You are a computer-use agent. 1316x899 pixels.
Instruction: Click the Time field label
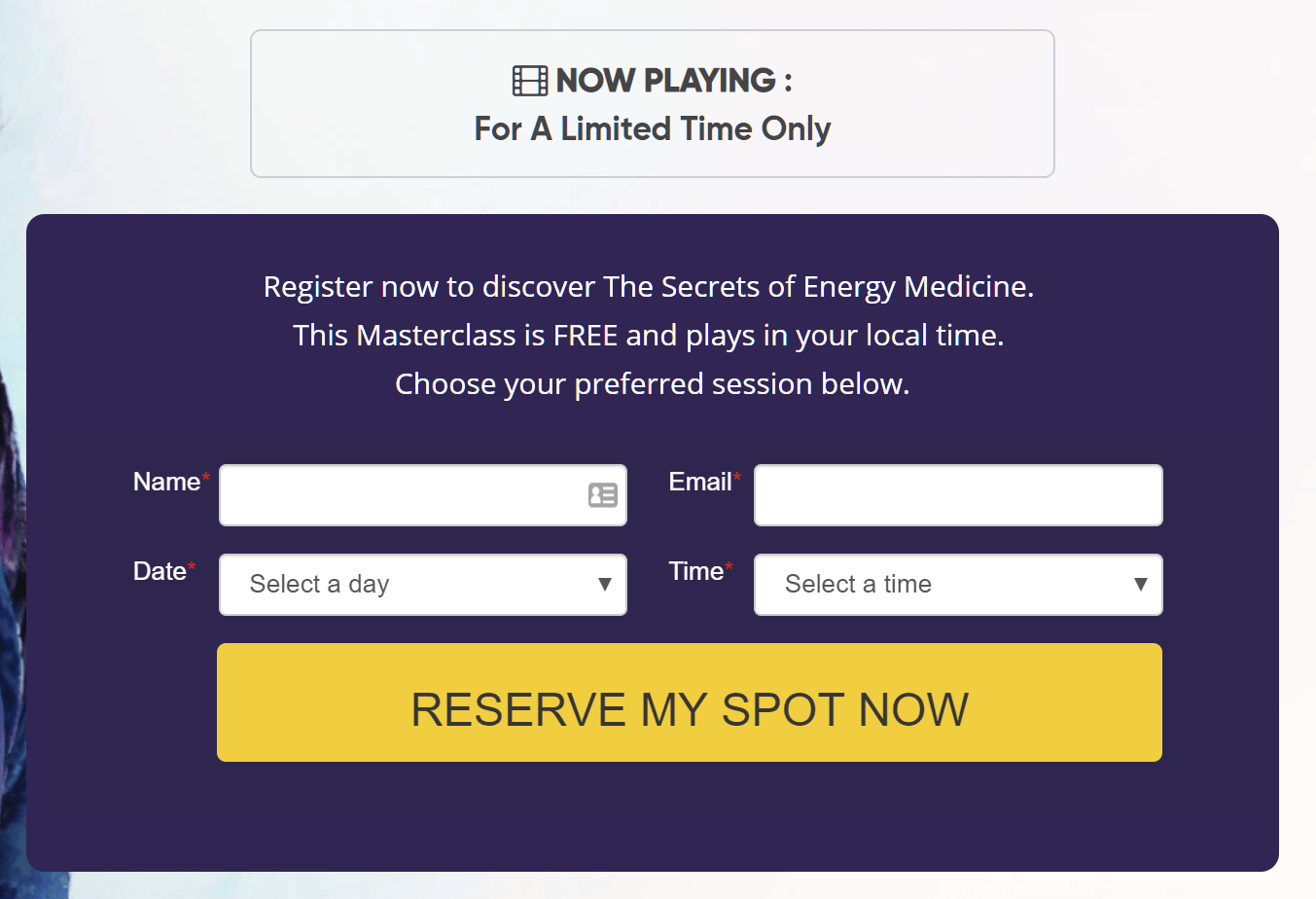pos(695,571)
